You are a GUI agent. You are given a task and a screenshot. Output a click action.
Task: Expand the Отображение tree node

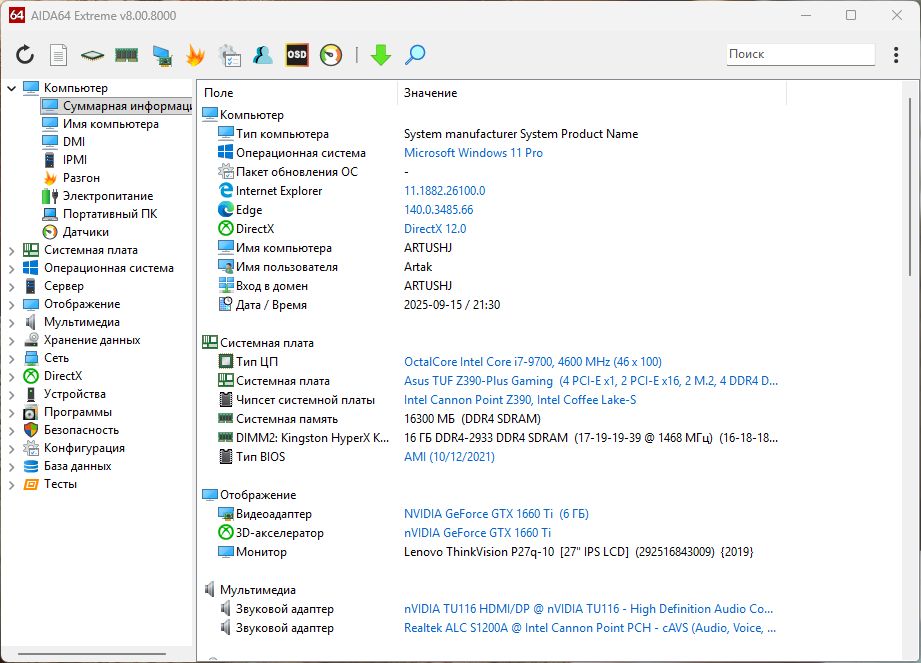pyautogui.click(x=11, y=305)
